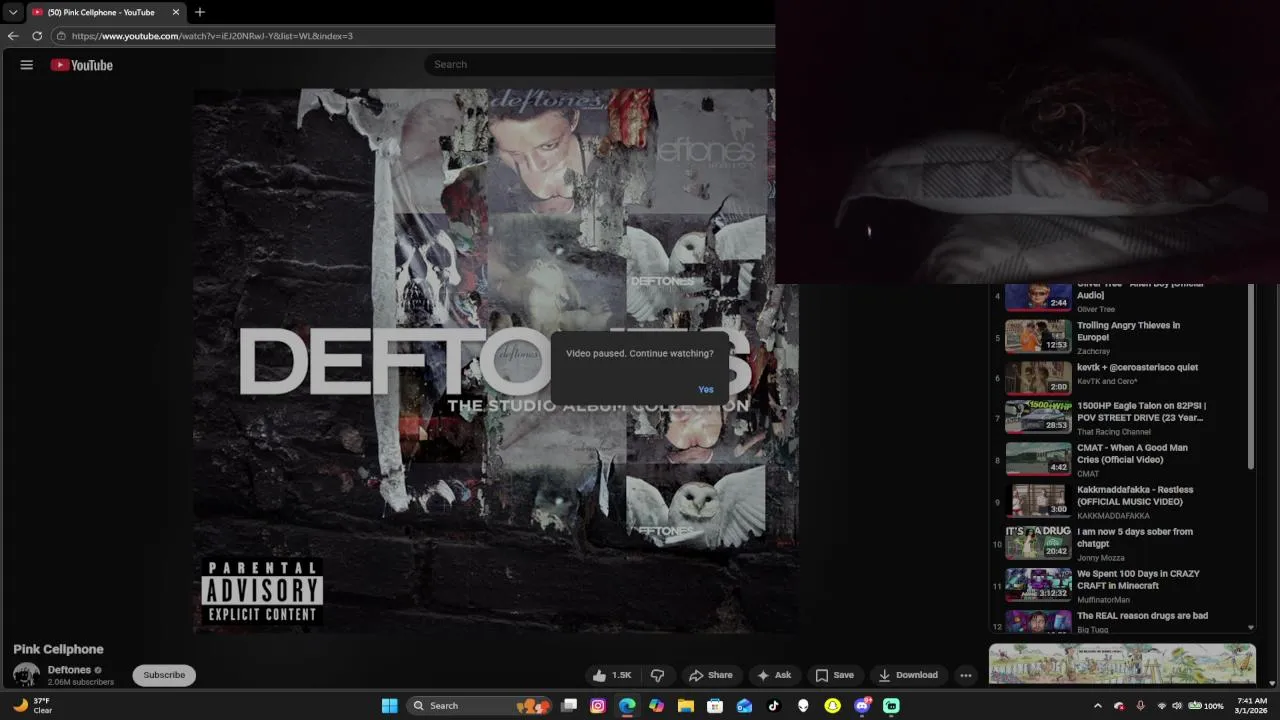Confirm Yes to continue watching

click(706, 389)
